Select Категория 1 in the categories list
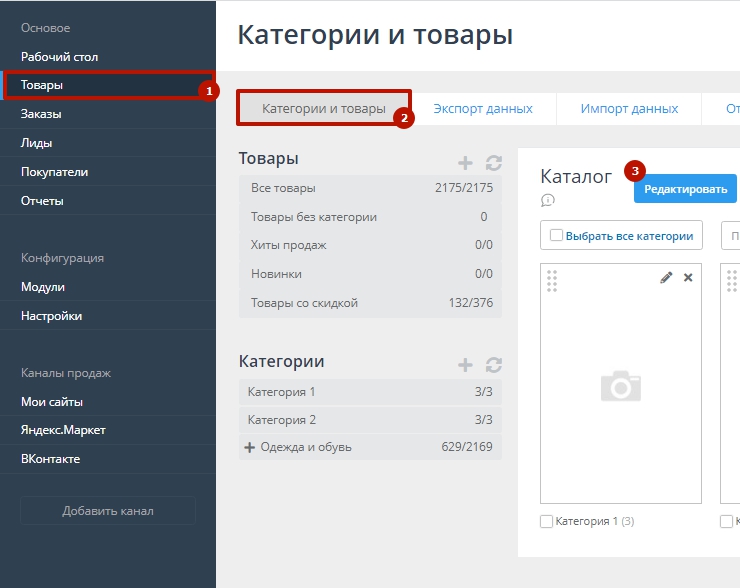This screenshot has height=588, width=740. point(370,392)
